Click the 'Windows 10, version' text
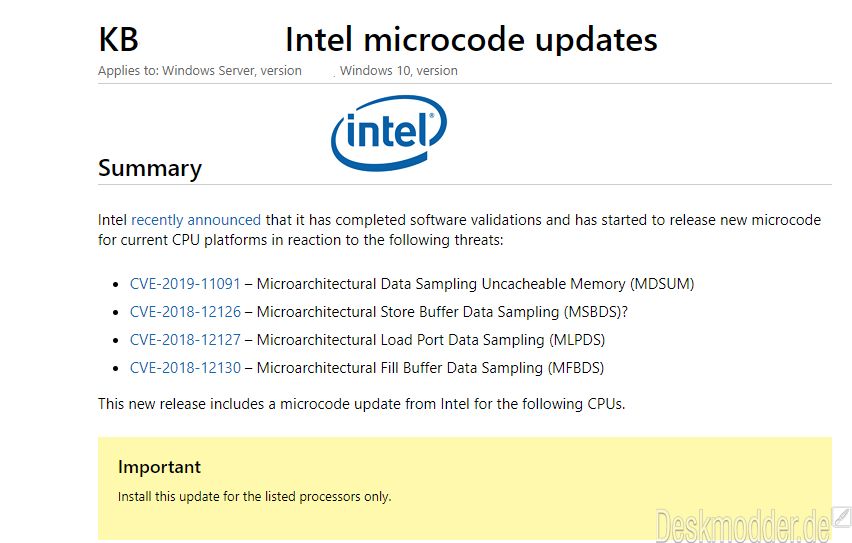This screenshot has width=852, height=543. 399,71
